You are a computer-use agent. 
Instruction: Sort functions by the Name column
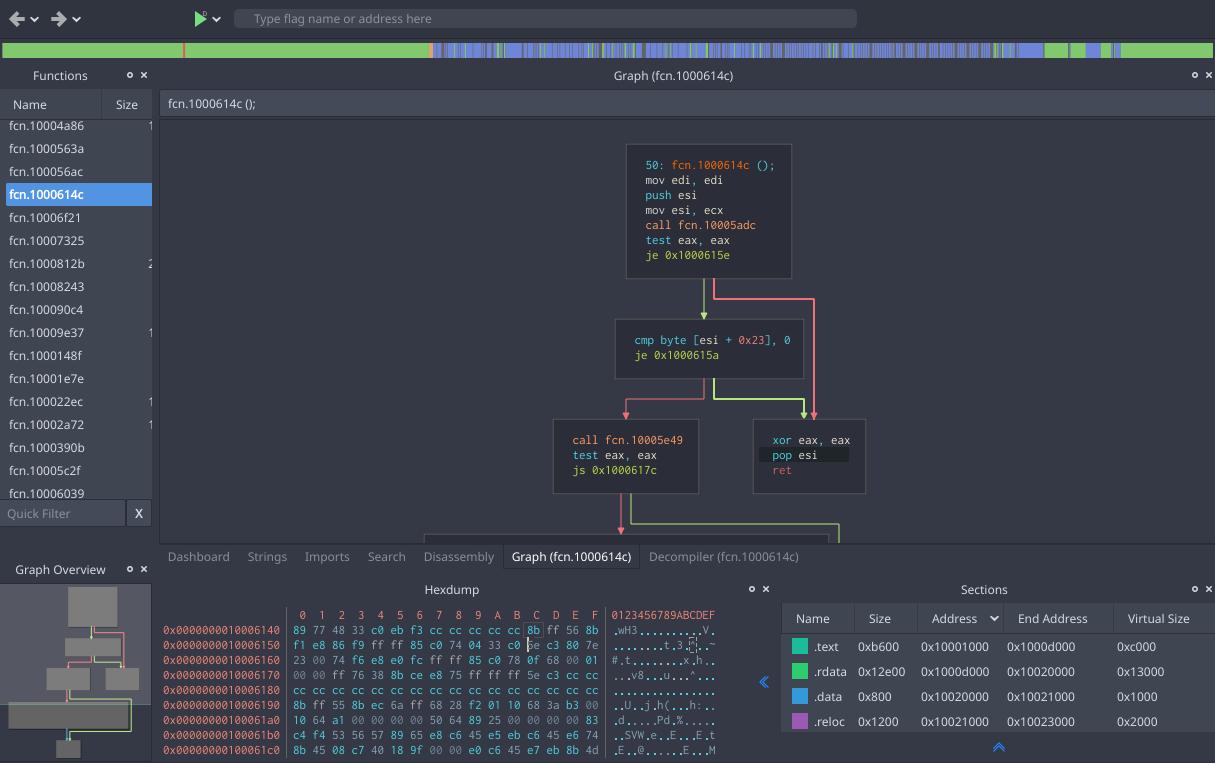coord(51,104)
